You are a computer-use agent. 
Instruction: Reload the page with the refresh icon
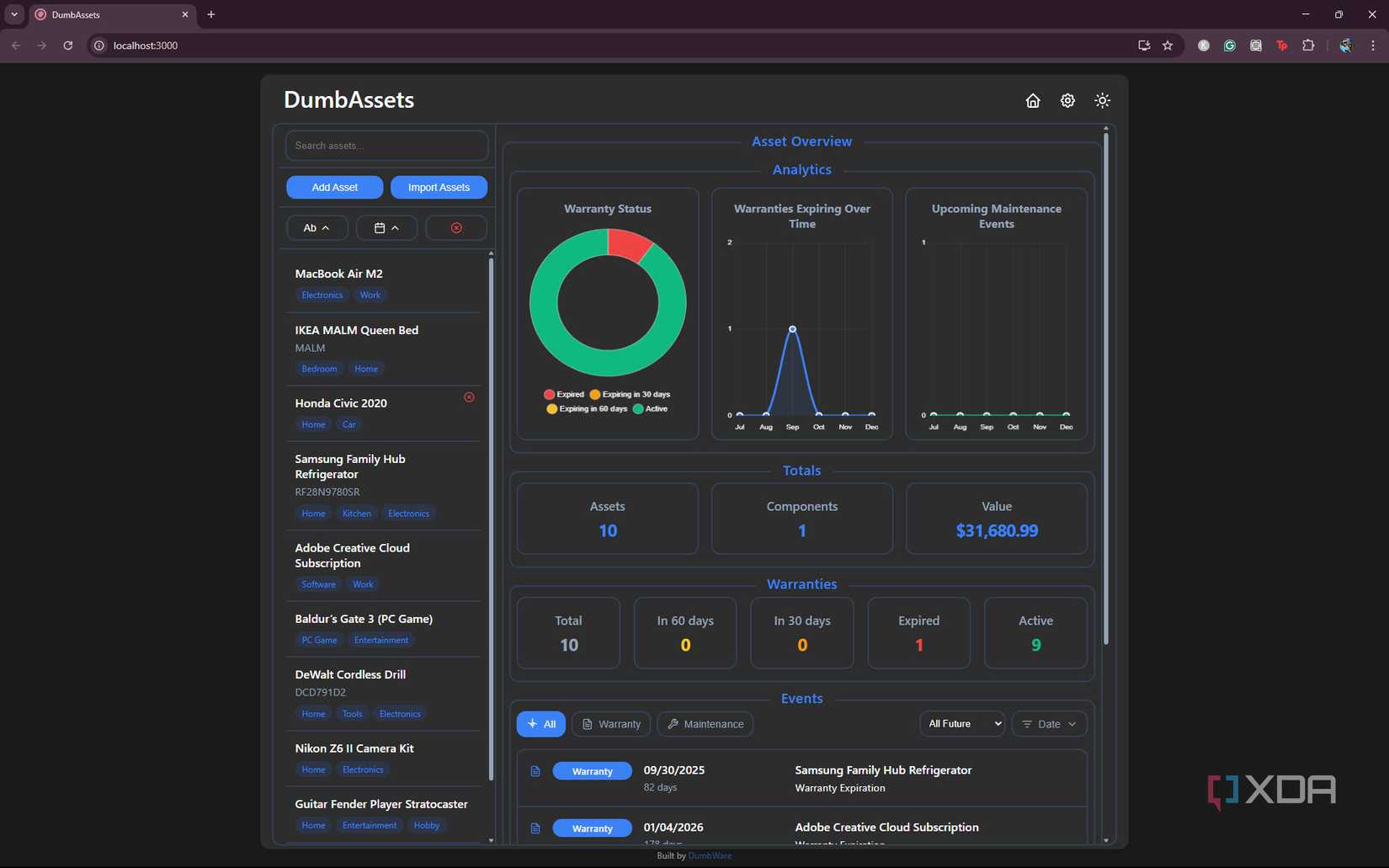pyautogui.click(x=68, y=45)
